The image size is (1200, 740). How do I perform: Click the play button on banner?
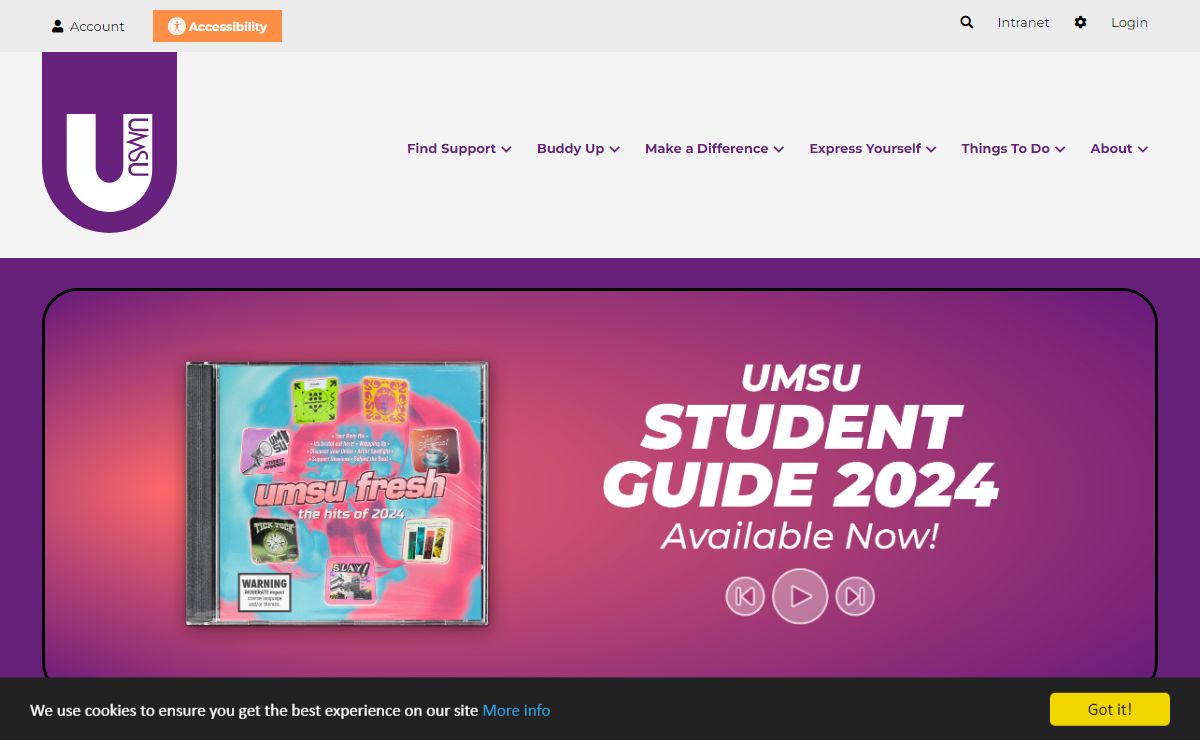[800, 596]
